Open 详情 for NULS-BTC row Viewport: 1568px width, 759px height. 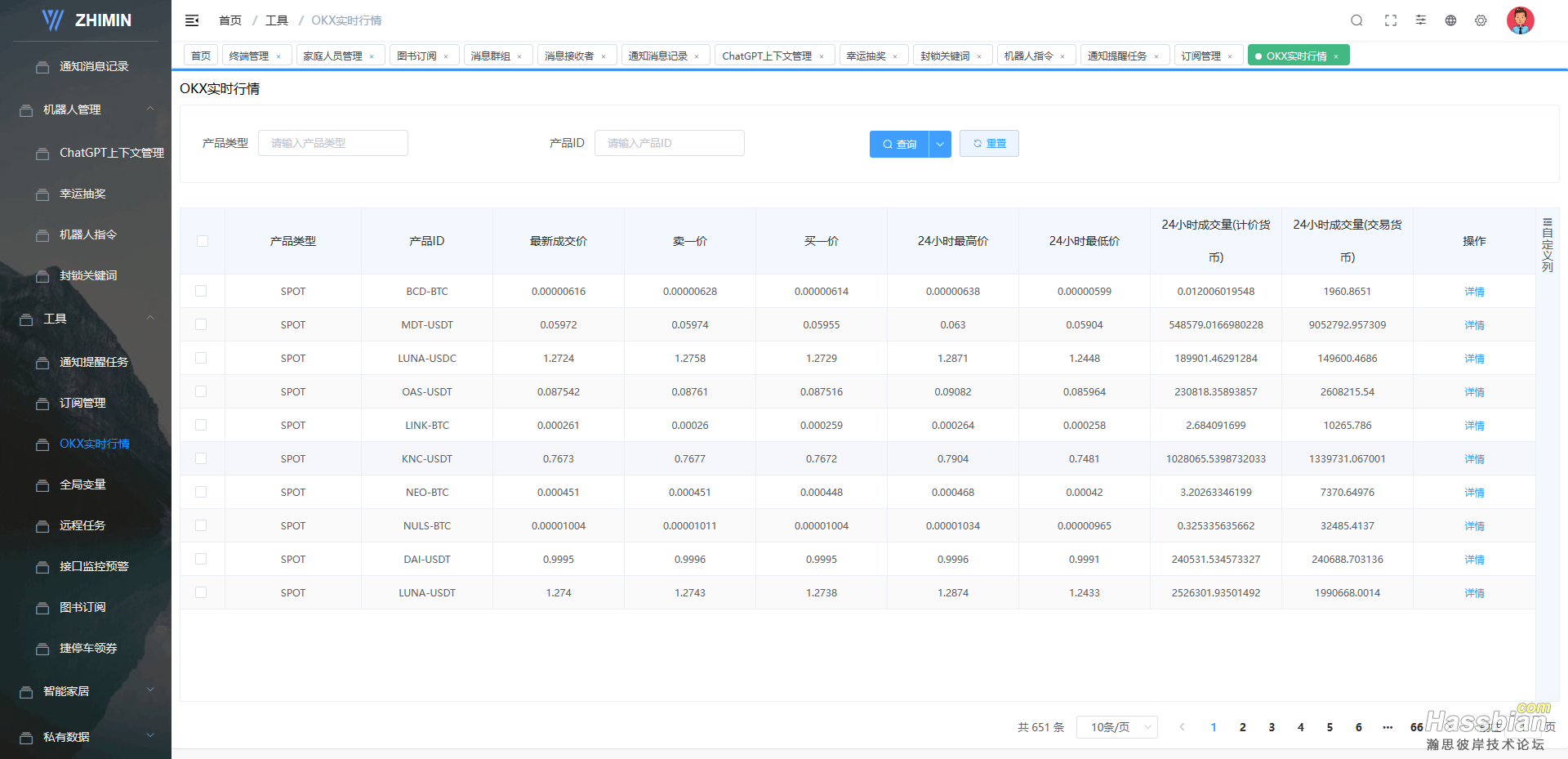click(1474, 526)
